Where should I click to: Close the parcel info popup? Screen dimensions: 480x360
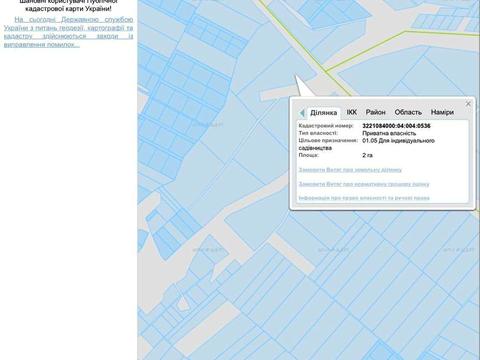468,104
